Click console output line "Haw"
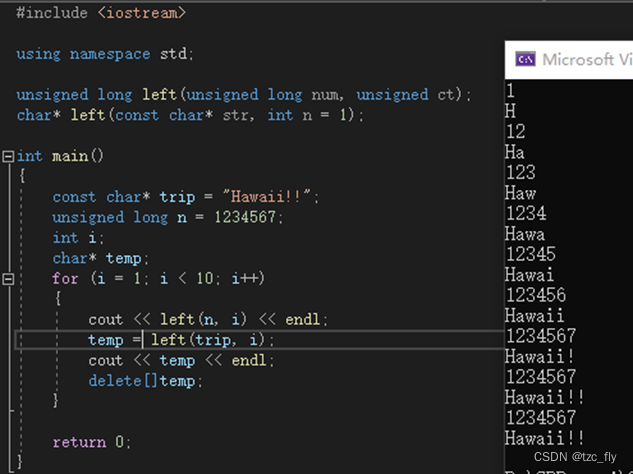Image resolution: width=633 pixels, height=474 pixels. point(520,193)
